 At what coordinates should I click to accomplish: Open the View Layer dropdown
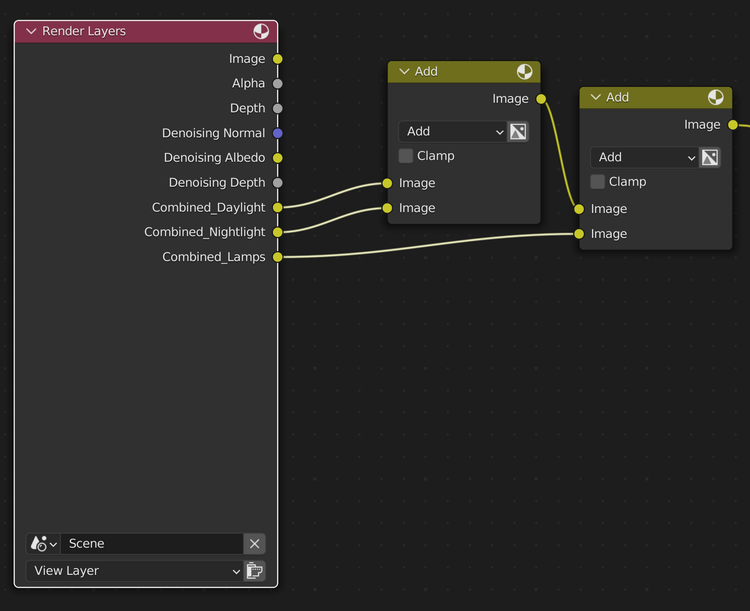[x=136, y=571]
